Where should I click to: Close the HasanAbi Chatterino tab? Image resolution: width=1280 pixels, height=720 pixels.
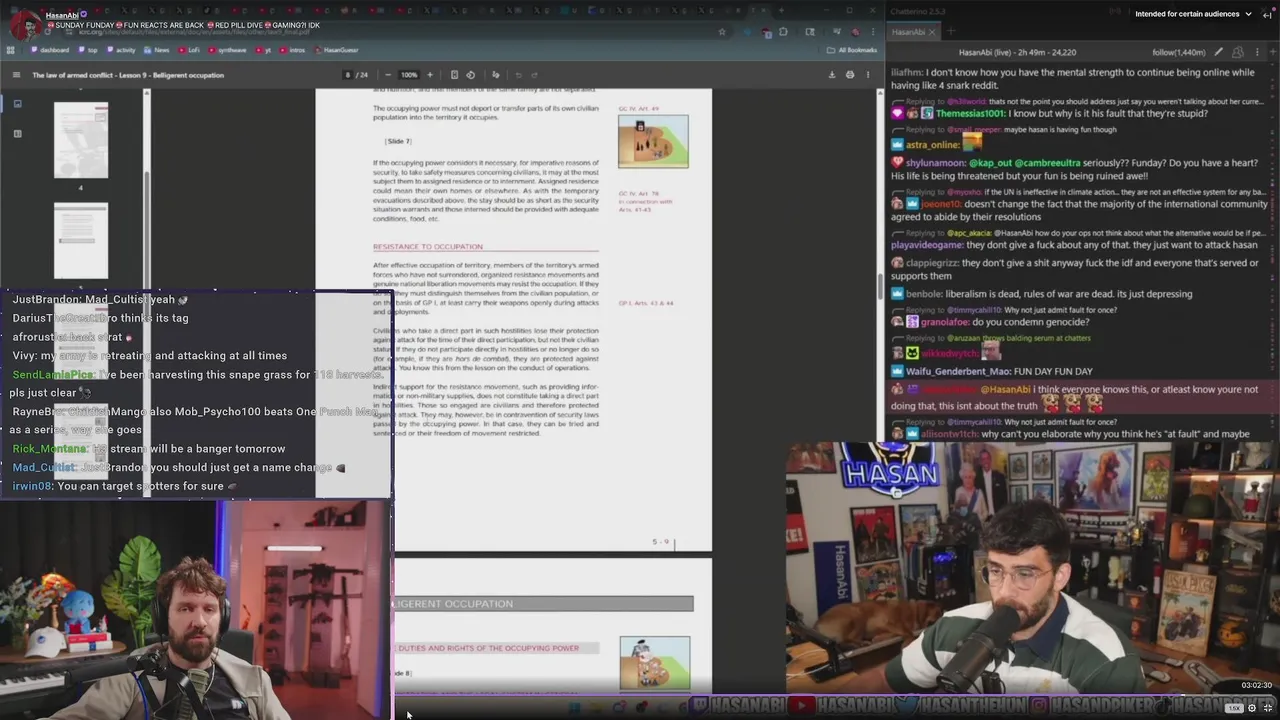[932, 32]
